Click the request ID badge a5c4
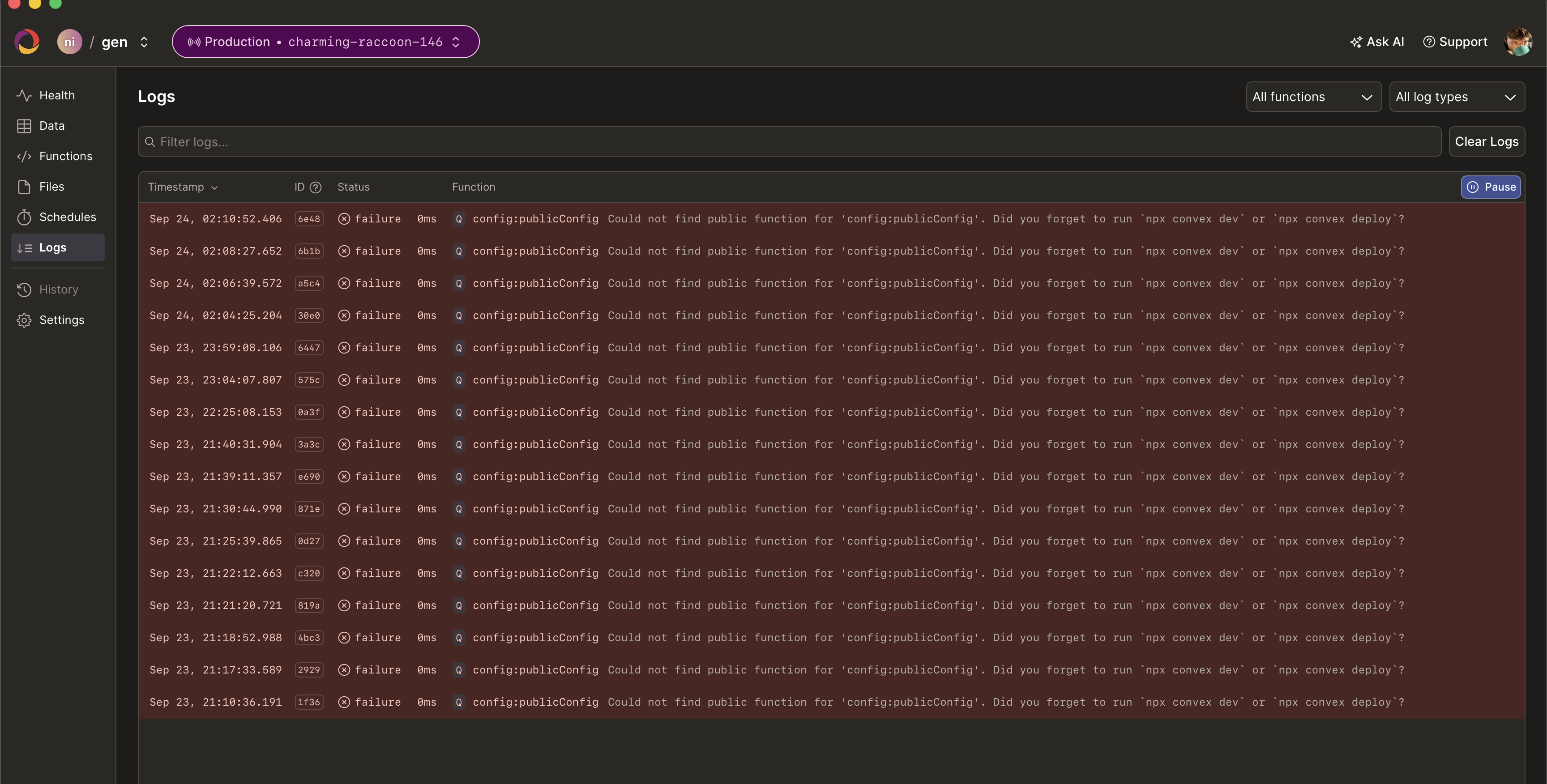This screenshot has height=784, width=1547. (x=309, y=283)
